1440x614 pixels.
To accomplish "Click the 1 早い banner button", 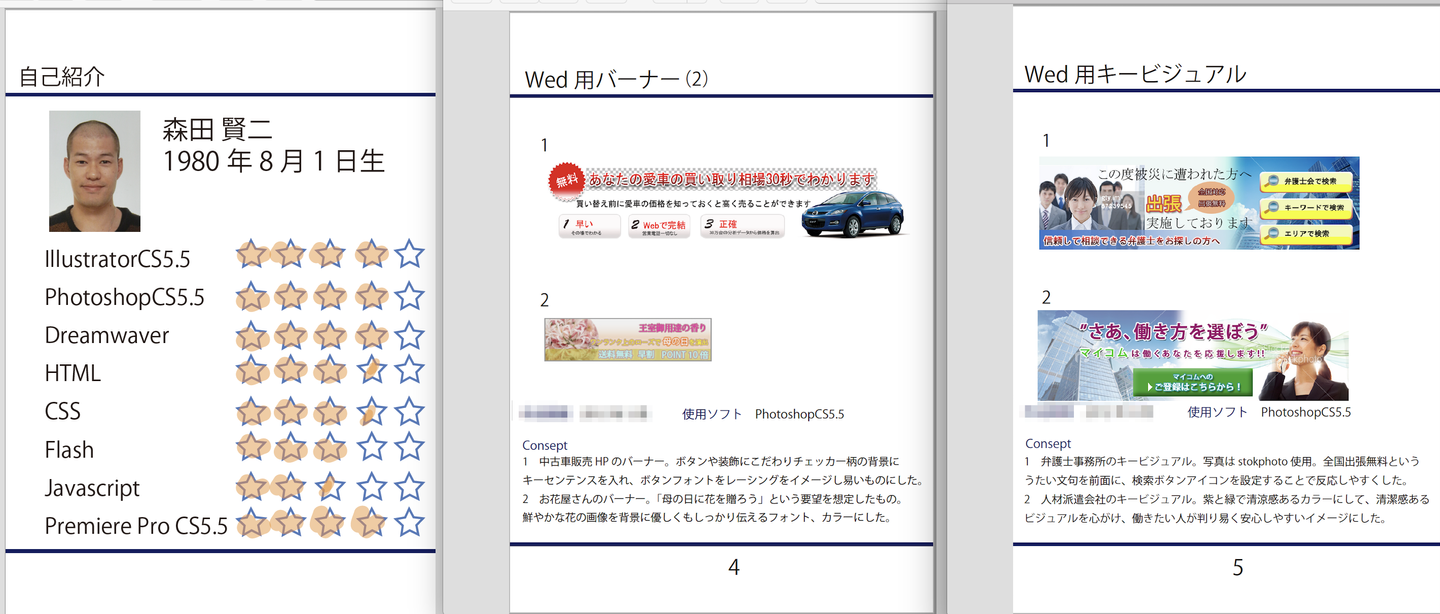I will pos(590,227).
